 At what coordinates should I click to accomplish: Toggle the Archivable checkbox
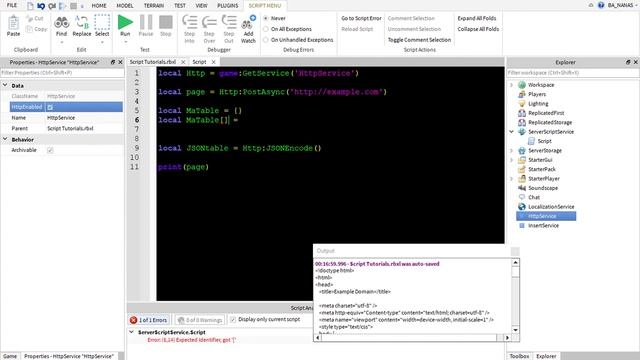(50, 150)
